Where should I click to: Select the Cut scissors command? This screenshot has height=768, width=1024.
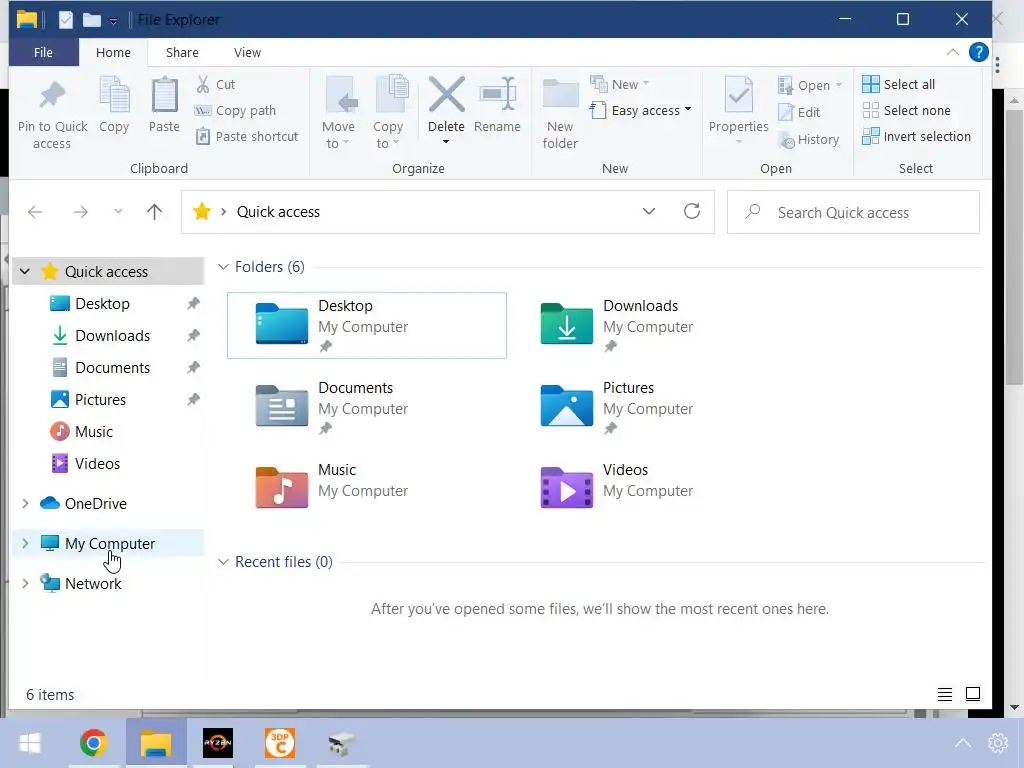click(216, 84)
